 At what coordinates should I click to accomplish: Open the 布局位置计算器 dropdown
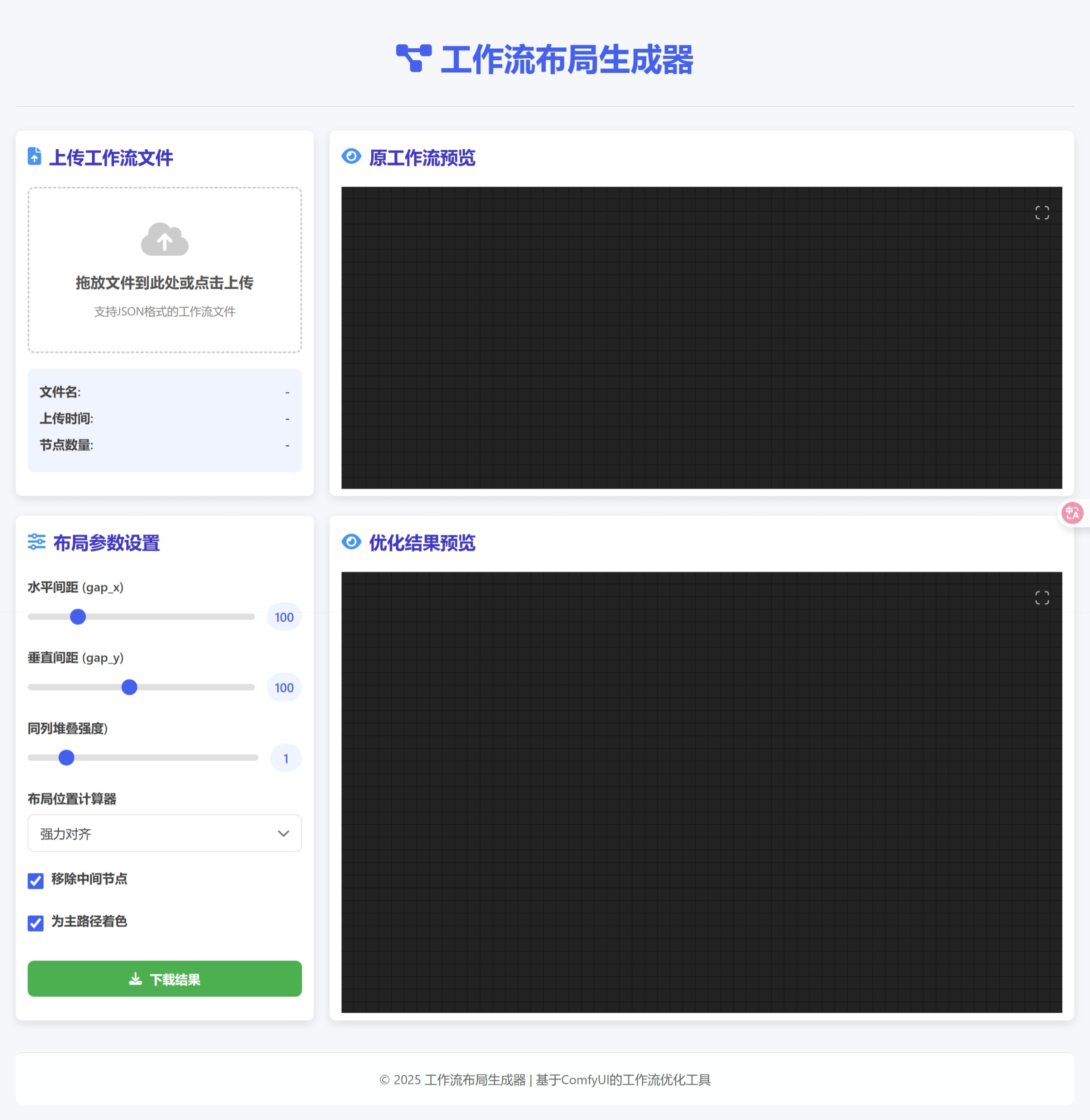164,833
